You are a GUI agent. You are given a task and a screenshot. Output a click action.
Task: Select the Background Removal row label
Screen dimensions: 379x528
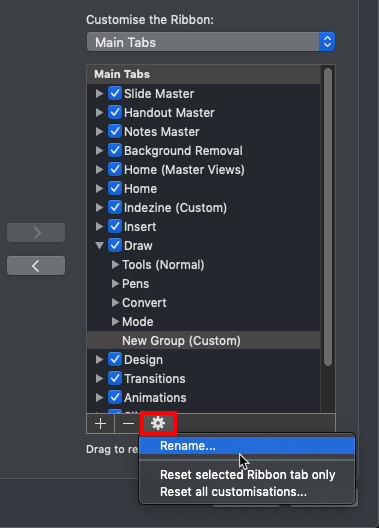point(183,151)
